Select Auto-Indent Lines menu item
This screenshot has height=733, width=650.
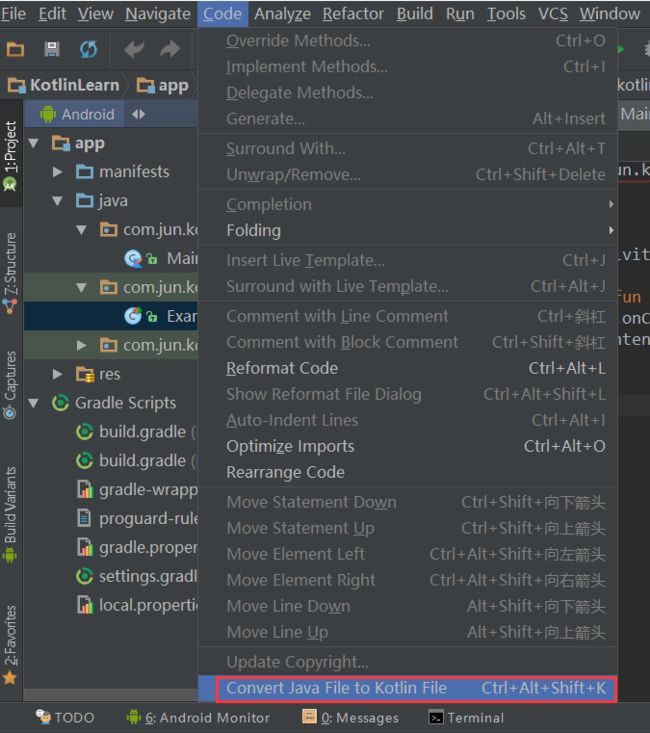click(408, 420)
